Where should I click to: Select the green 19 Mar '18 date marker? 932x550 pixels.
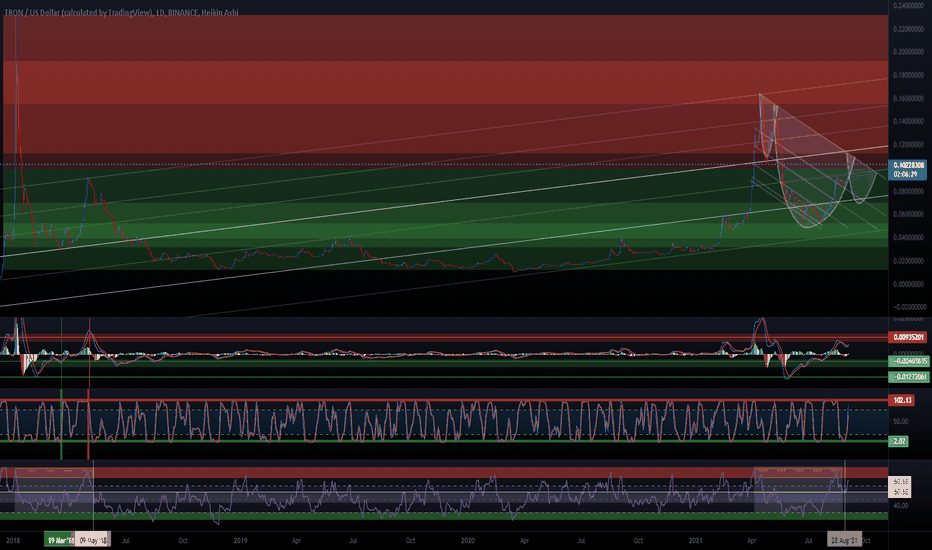59,540
